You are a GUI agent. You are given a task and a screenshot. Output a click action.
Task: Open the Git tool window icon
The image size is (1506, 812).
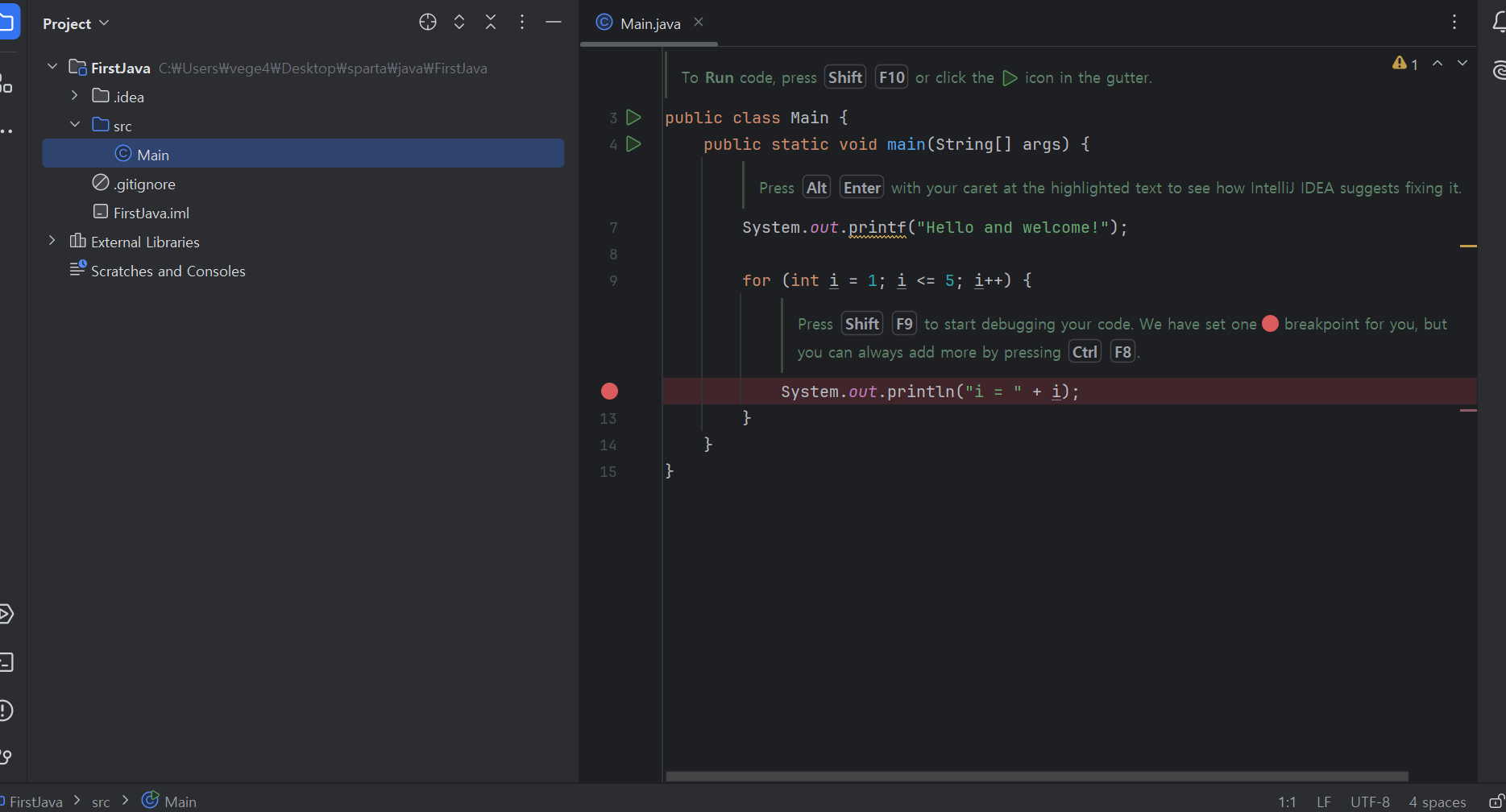6,757
